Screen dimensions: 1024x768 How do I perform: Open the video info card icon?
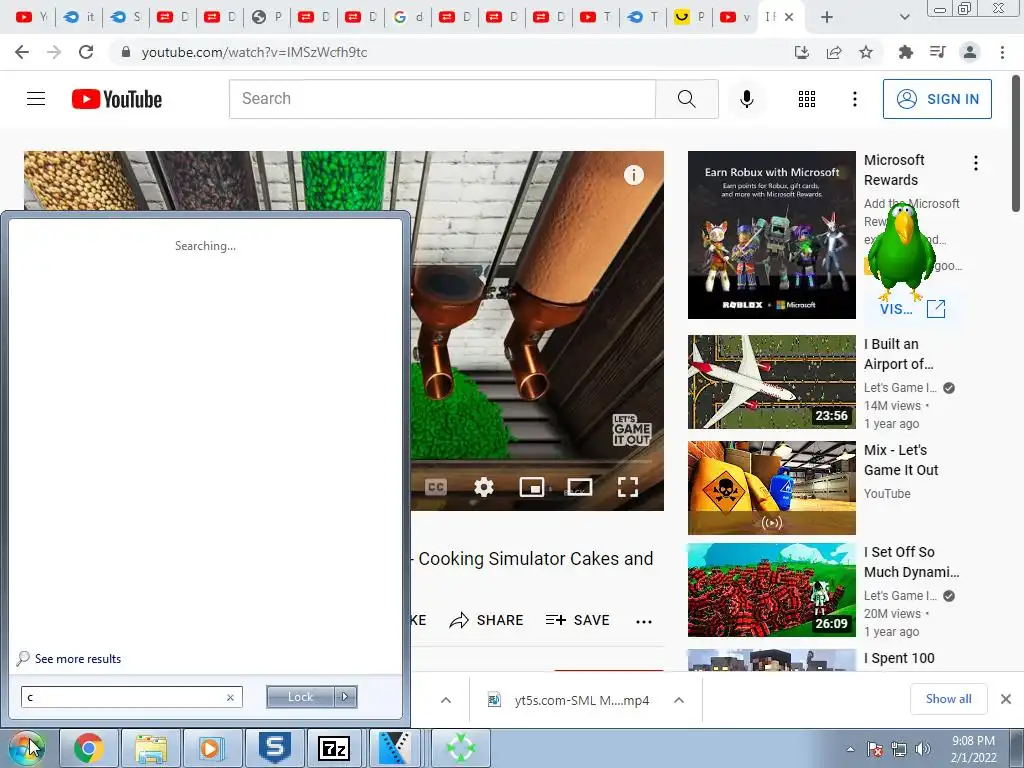[x=633, y=174]
